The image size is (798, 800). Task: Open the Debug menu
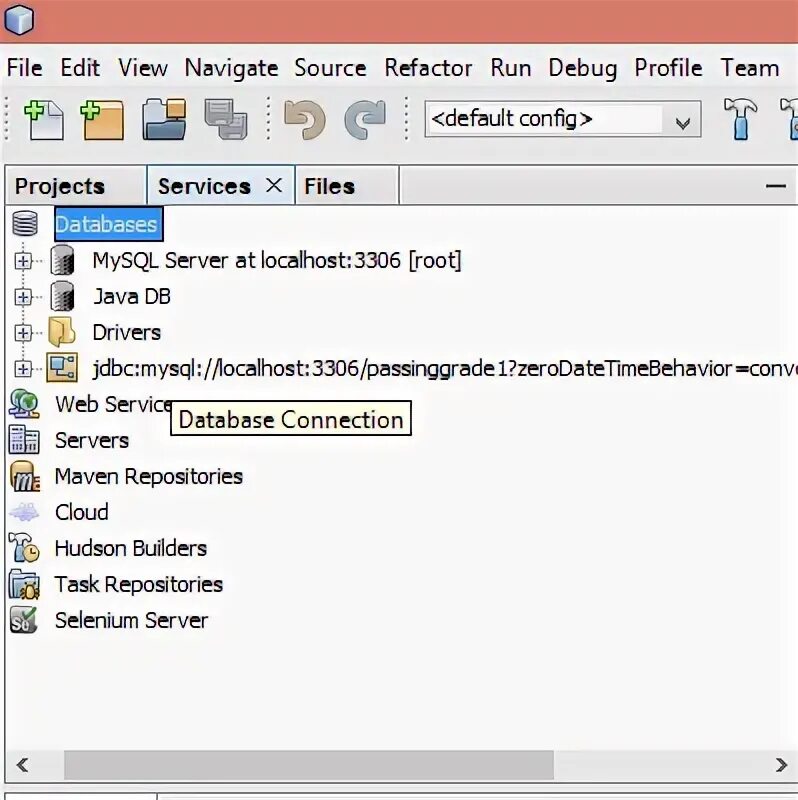pos(583,68)
